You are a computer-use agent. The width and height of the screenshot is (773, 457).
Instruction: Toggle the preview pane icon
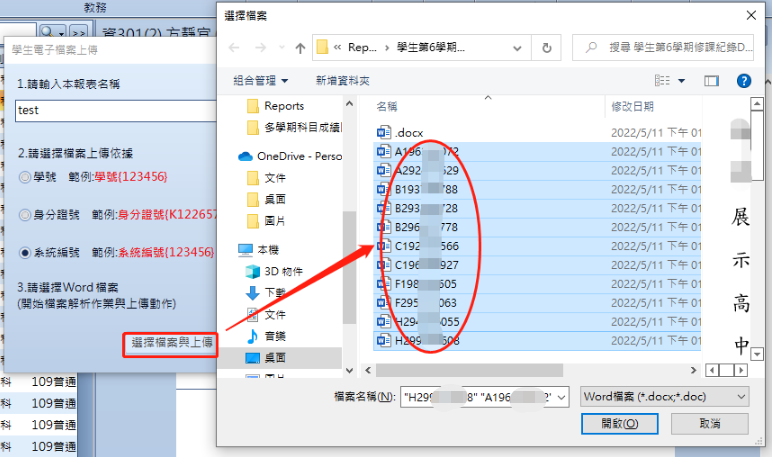[711, 81]
